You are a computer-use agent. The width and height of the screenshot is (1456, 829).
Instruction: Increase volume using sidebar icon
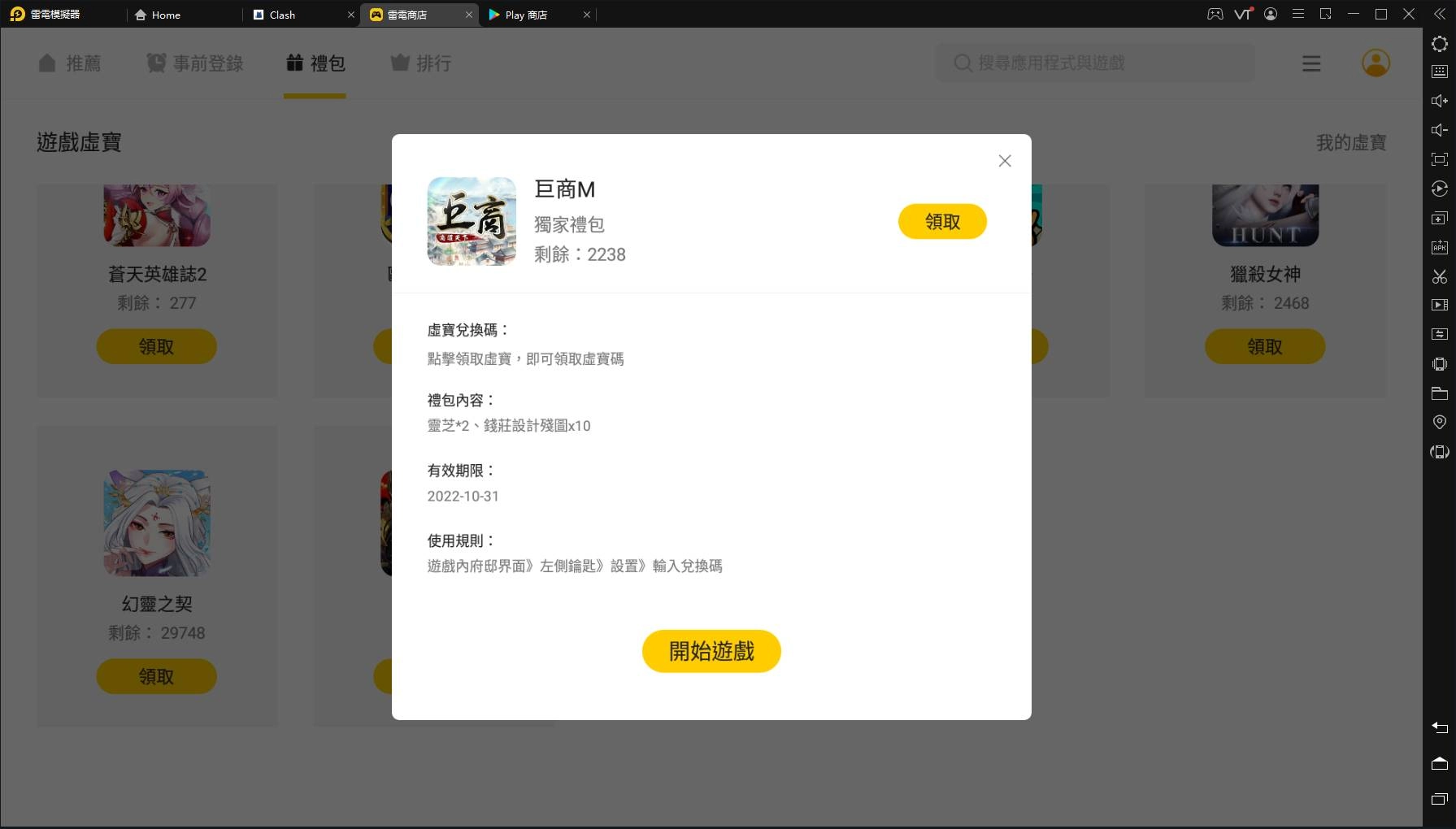click(1439, 101)
